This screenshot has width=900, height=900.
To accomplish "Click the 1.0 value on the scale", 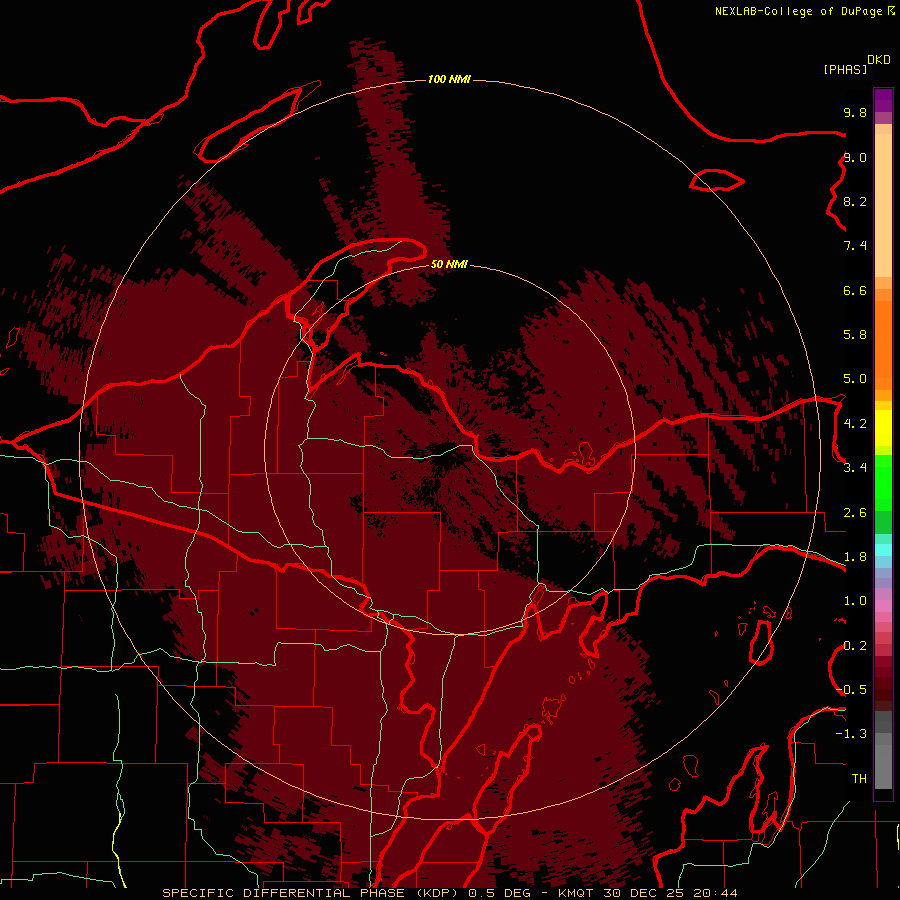I will [x=855, y=601].
